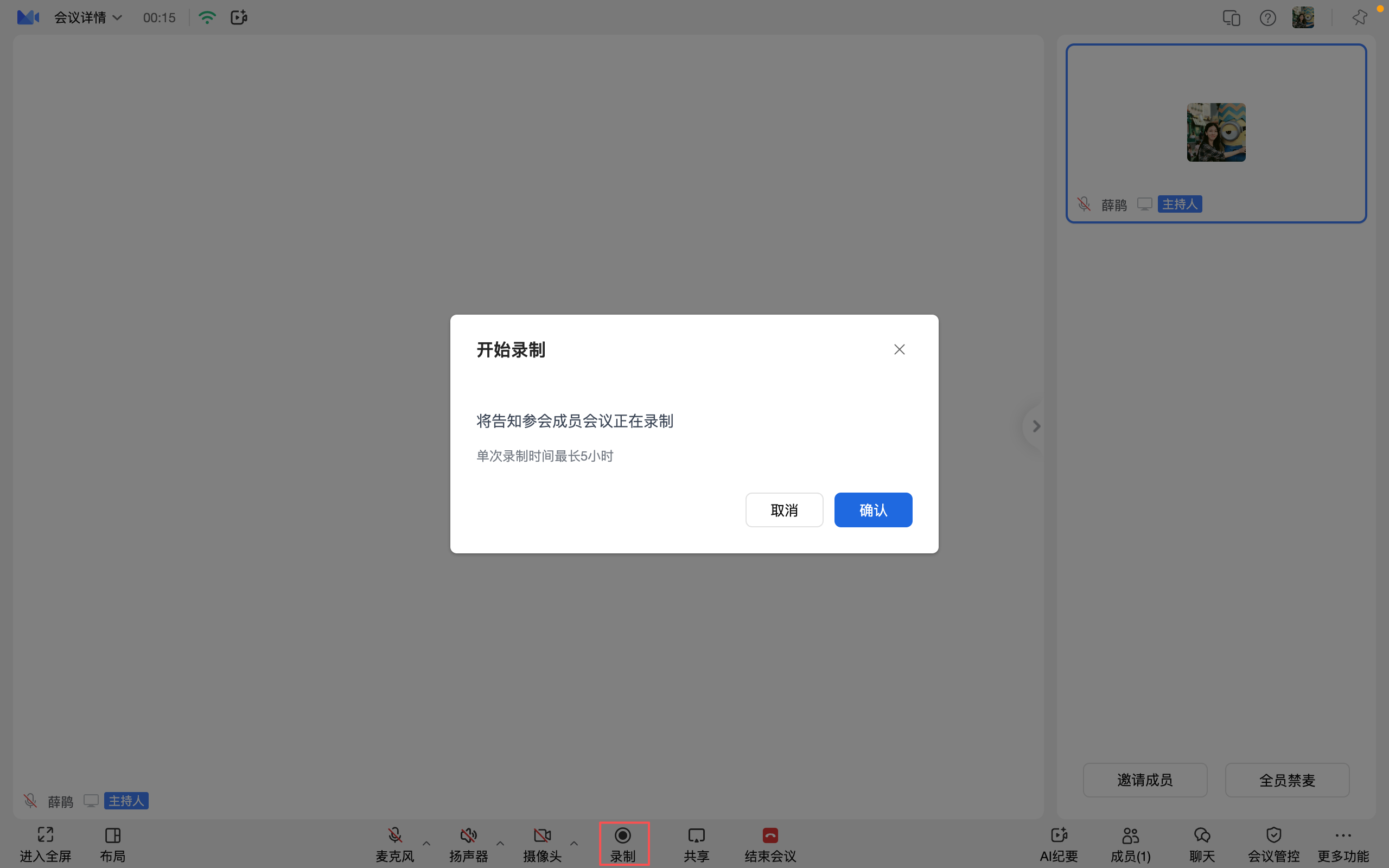Open AI纪要 meeting notes
The width and height of the screenshot is (1389, 868).
coord(1059,844)
